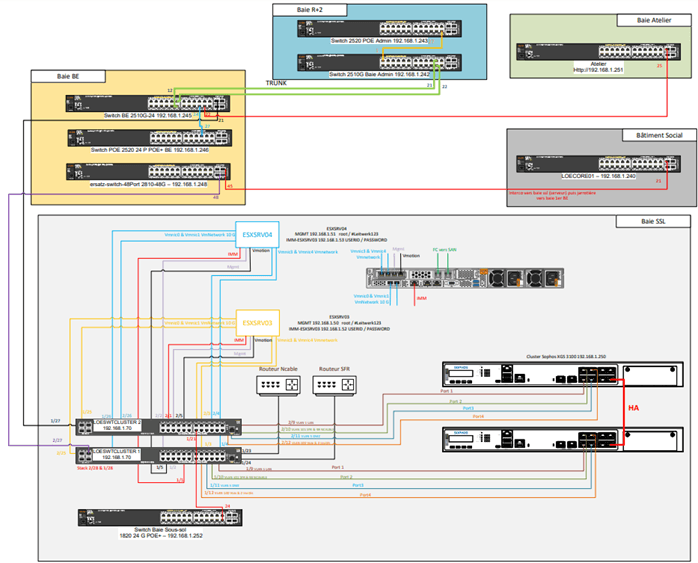
Task: Select the LOESWITCLUSTER 1 switch
Action: coord(155,457)
